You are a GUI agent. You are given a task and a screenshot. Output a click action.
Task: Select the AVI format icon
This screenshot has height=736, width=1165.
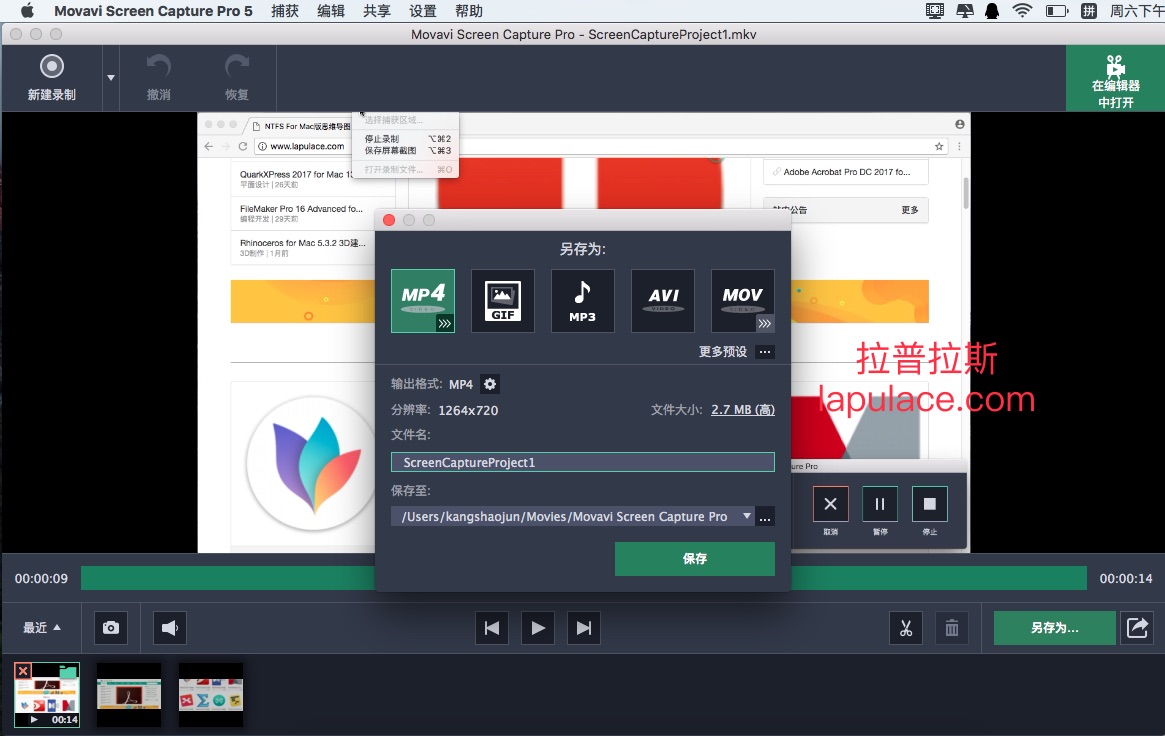[x=662, y=300]
